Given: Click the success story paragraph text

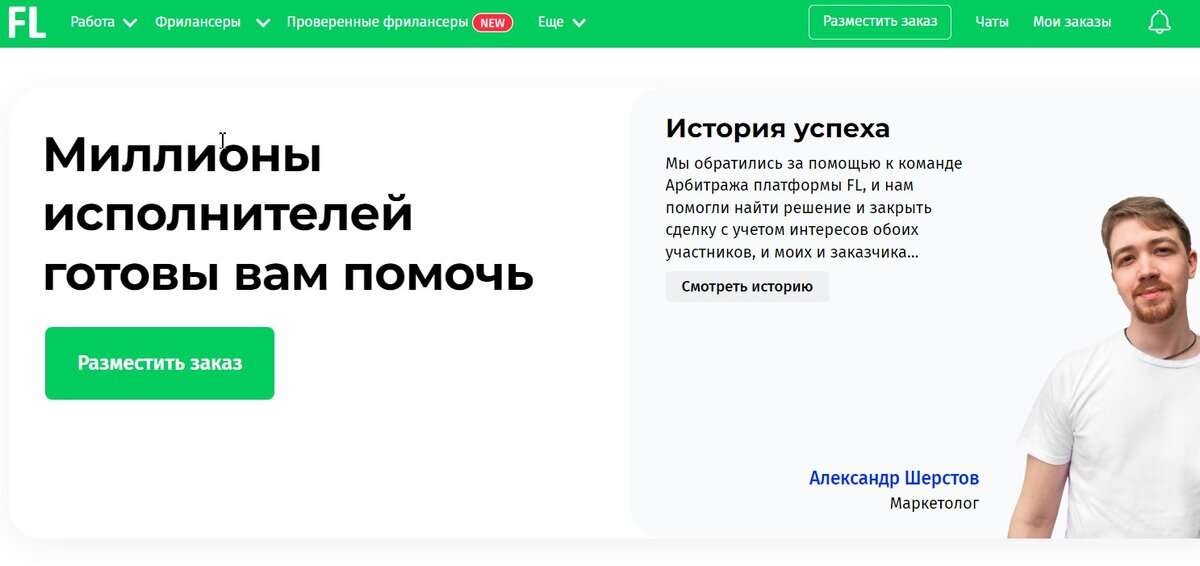Looking at the screenshot, I should [814, 208].
